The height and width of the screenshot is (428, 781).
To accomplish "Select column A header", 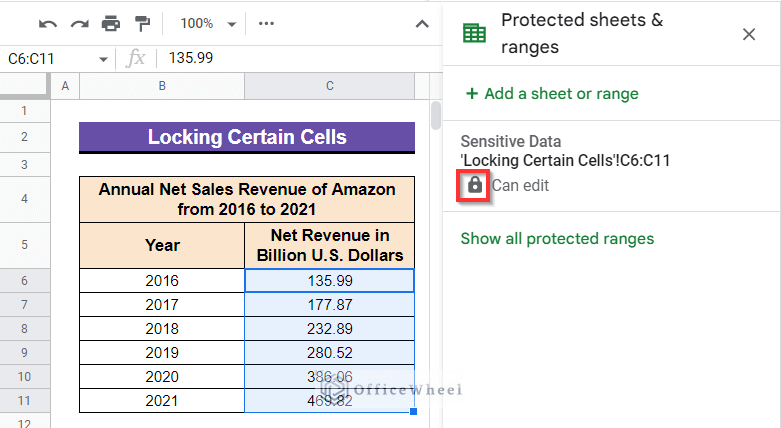I will click(x=65, y=86).
